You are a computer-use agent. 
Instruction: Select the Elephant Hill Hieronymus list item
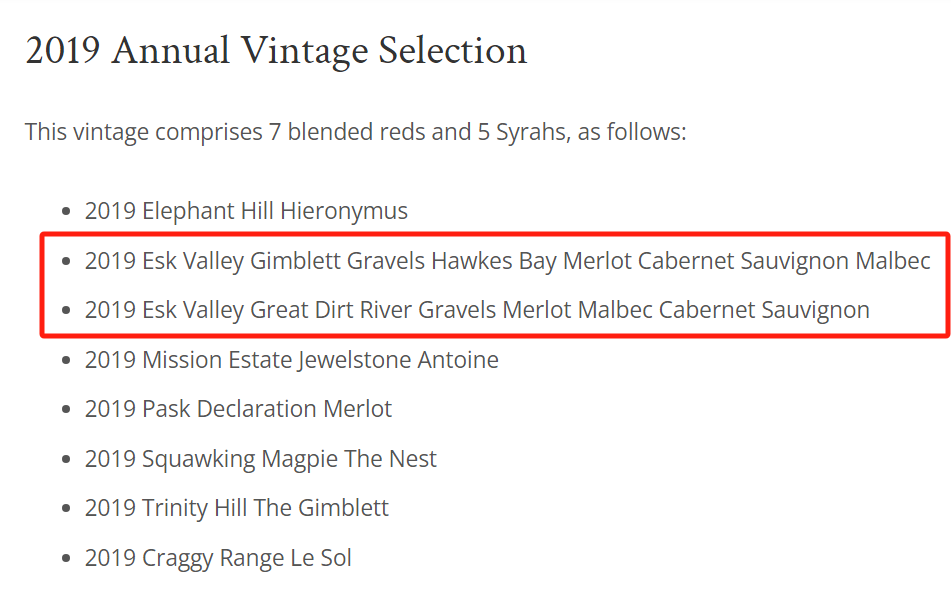246,211
